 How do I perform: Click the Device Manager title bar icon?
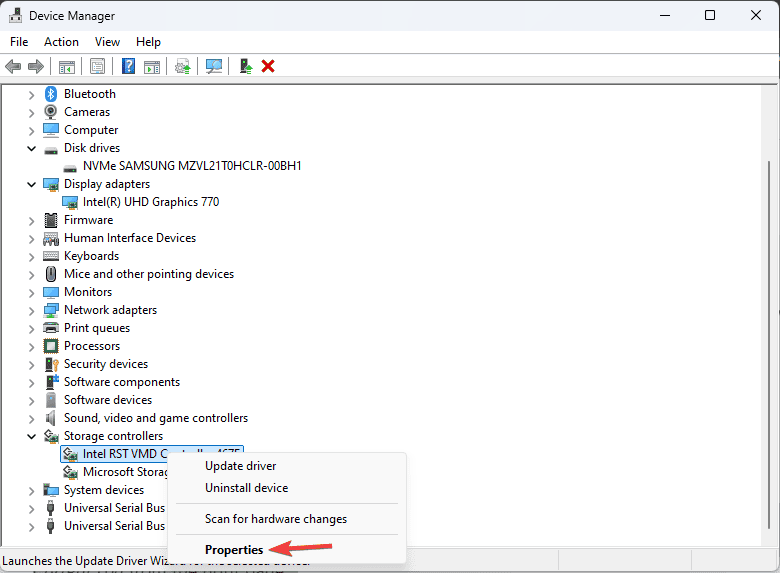click(x=15, y=16)
